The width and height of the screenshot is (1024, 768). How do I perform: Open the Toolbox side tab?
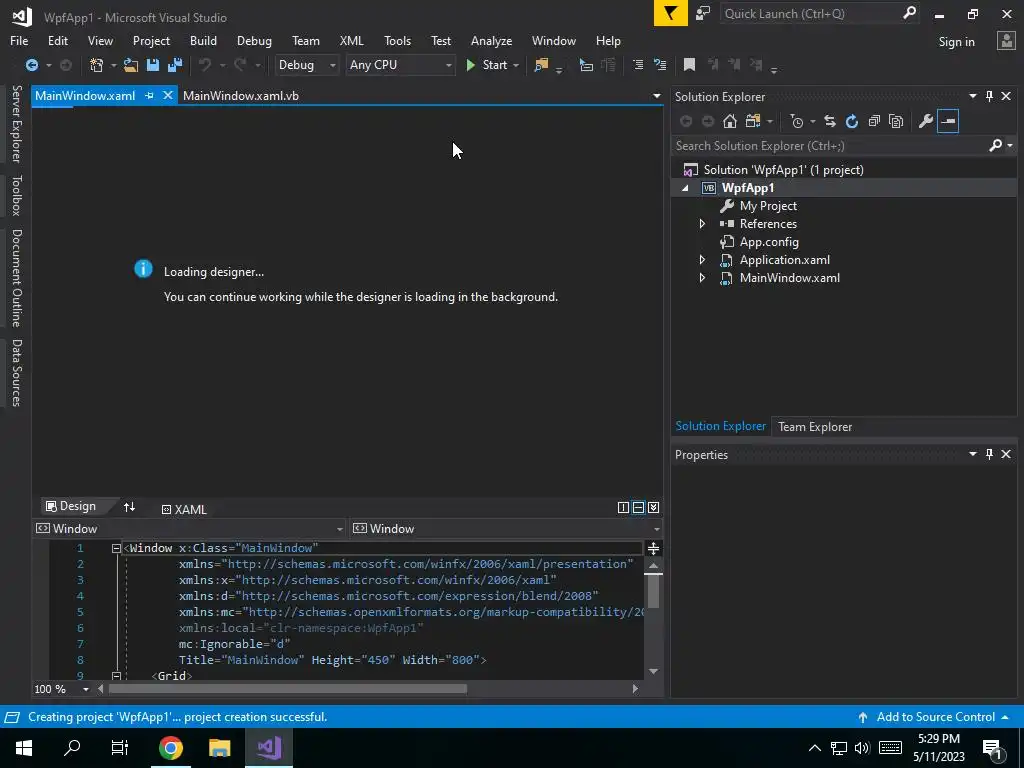(x=16, y=195)
